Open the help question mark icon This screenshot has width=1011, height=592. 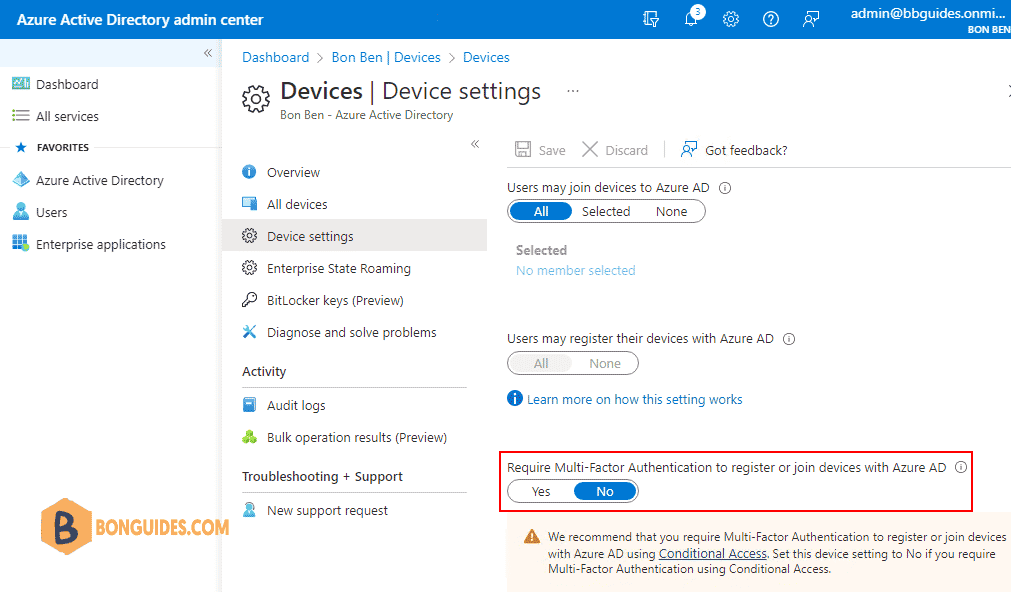(x=771, y=19)
